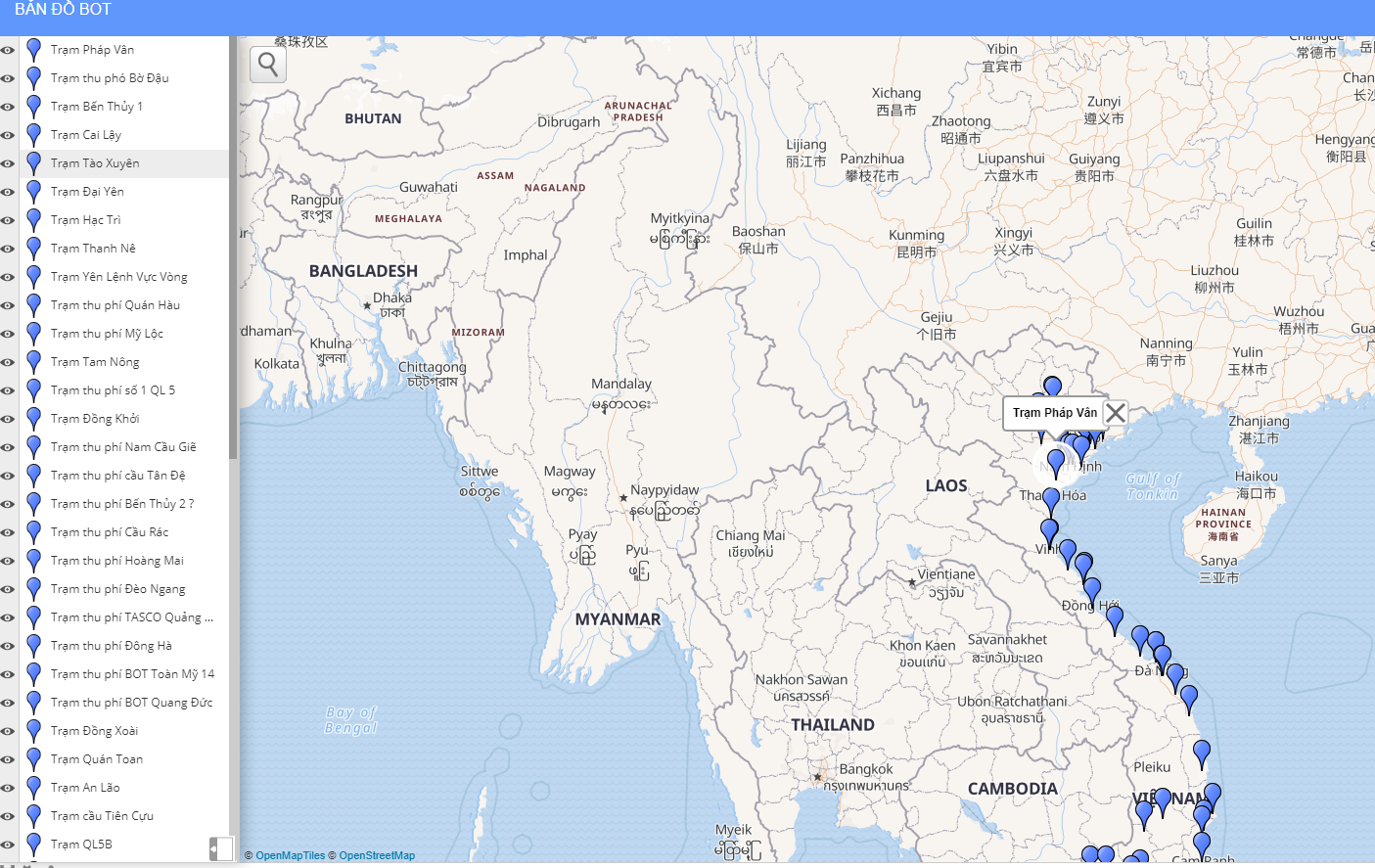Screen dimensions: 1375x868
Task: Close the Trạm Pháp Vân popup
Action: pyautogui.click(x=1115, y=413)
